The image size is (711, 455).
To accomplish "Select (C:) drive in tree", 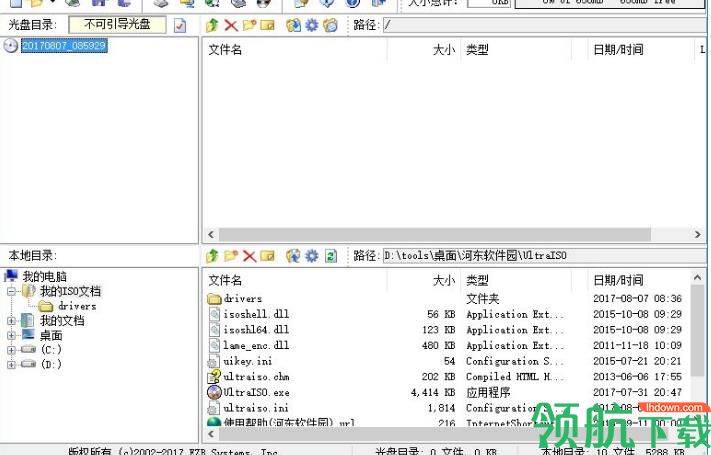I will pos(51,350).
